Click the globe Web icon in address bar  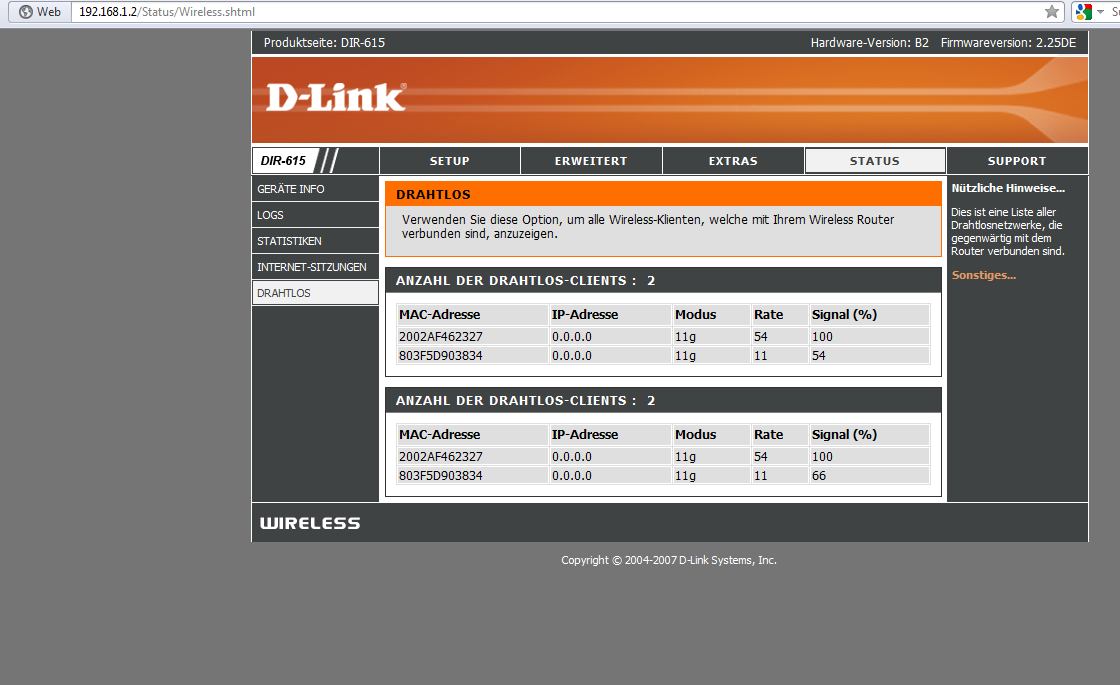point(26,11)
